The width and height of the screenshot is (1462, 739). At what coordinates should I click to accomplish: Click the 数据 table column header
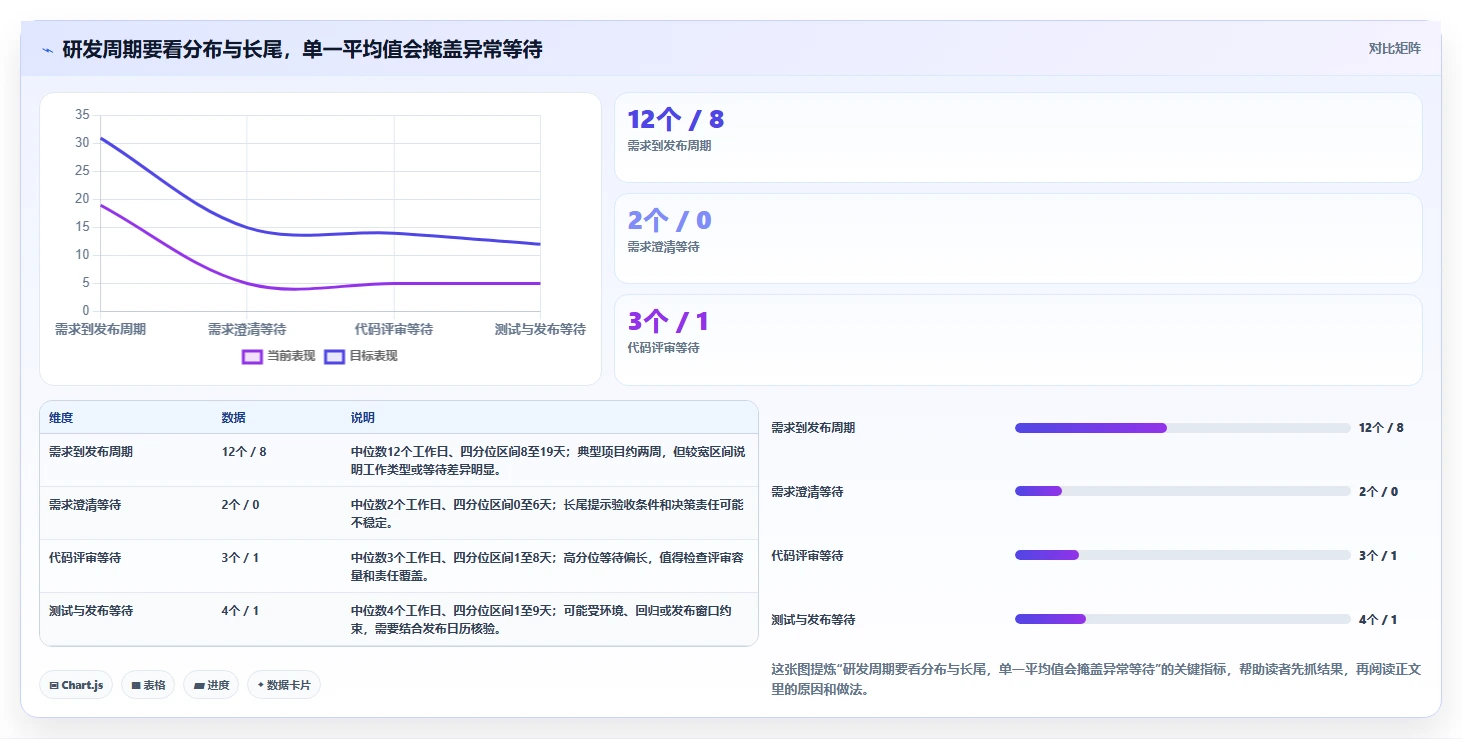tap(233, 418)
